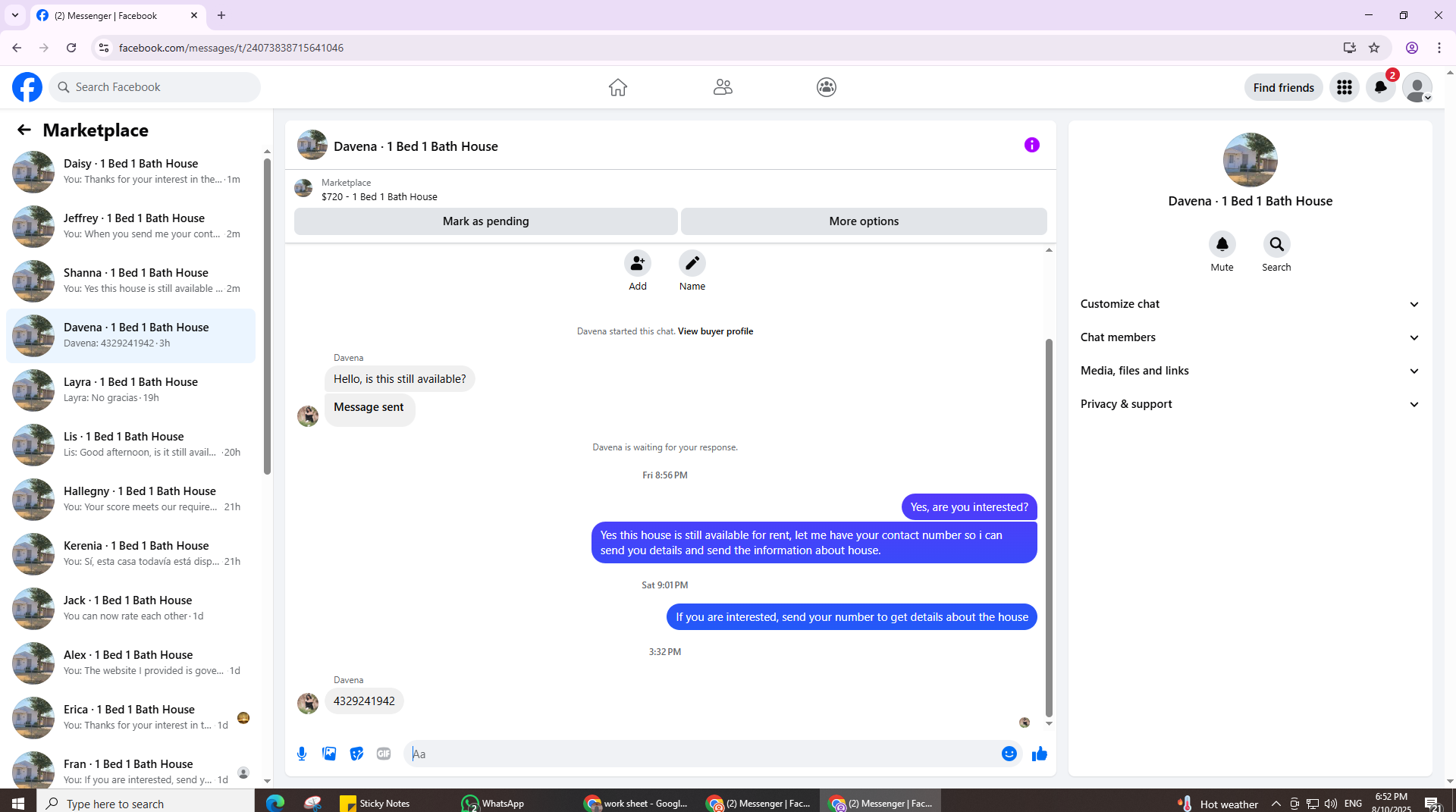The width and height of the screenshot is (1456, 812).
Task: Record a voice clip microphone icon
Action: [302, 754]
